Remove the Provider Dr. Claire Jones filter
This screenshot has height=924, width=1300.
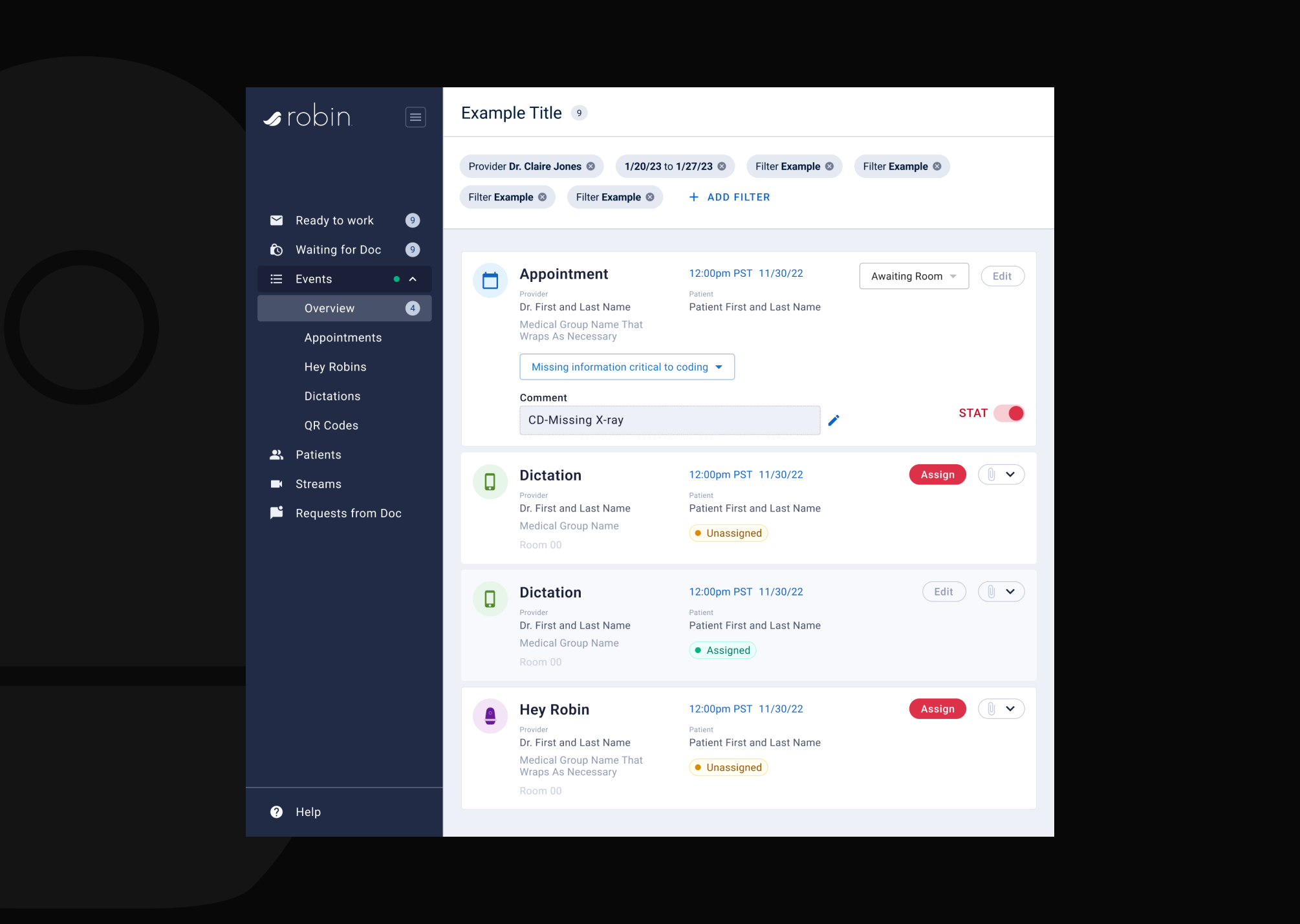(590, 166)
